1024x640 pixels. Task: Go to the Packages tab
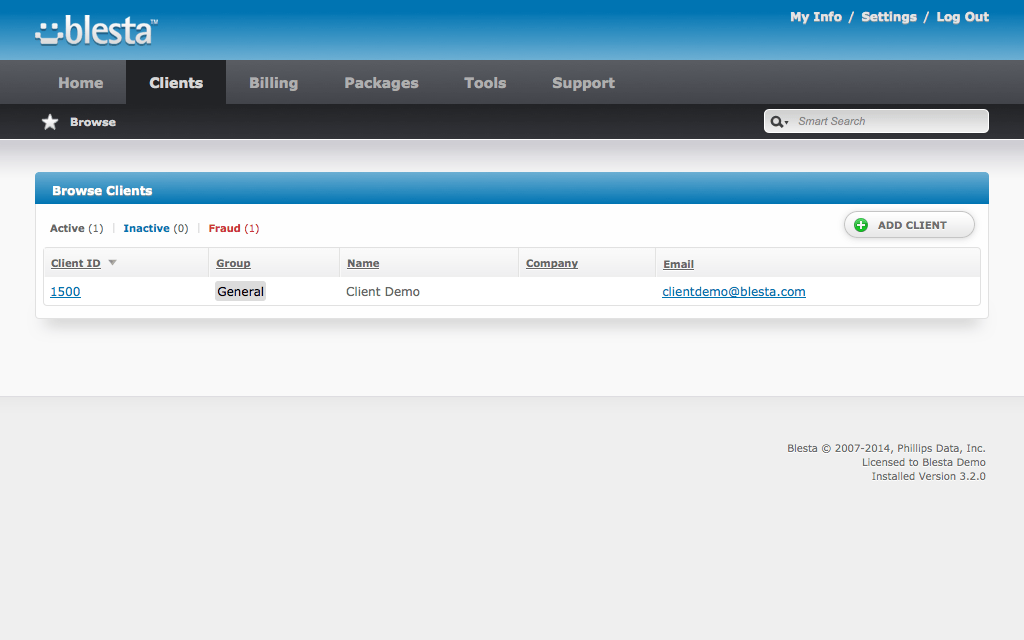381,83
